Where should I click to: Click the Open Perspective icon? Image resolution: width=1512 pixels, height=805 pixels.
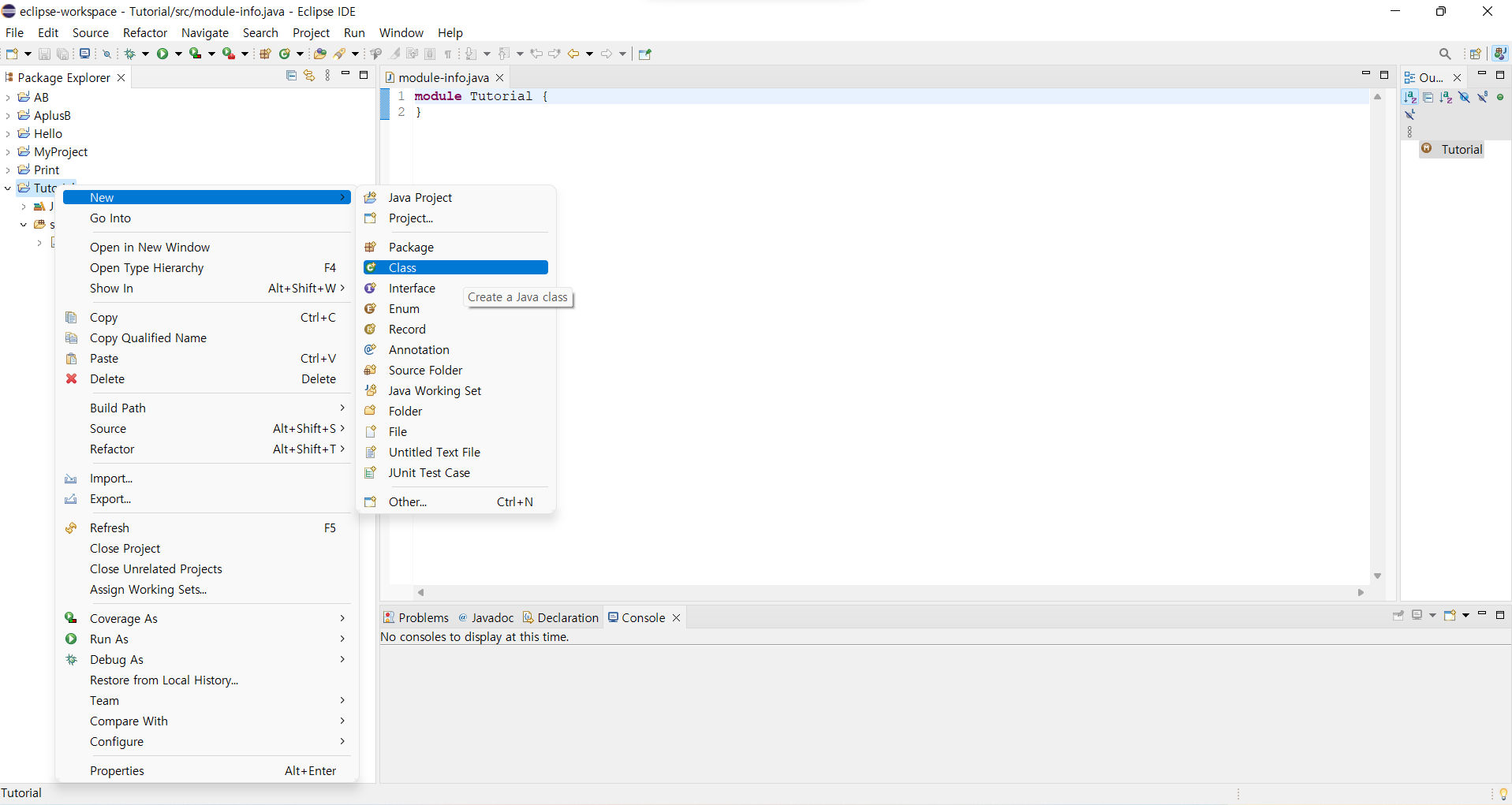1475,54
